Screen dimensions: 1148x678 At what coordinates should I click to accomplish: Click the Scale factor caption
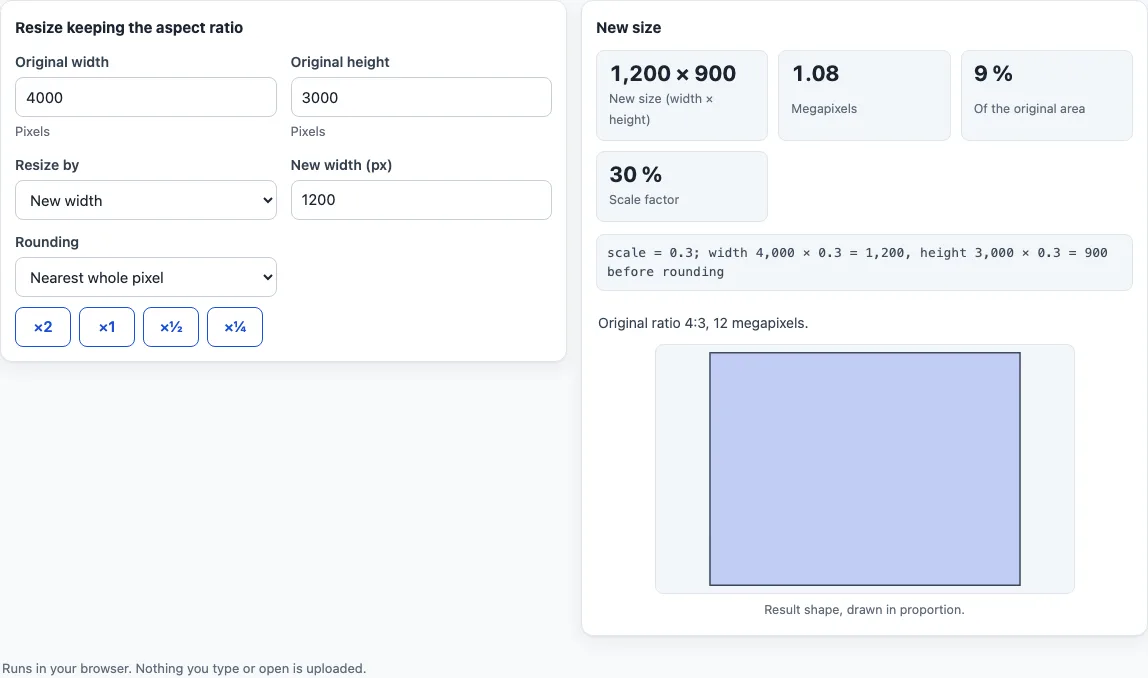[x=644, y=199]
